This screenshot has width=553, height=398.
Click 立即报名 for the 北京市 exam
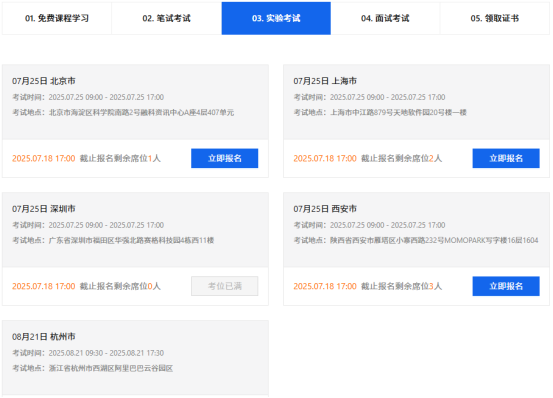(225, 158)
